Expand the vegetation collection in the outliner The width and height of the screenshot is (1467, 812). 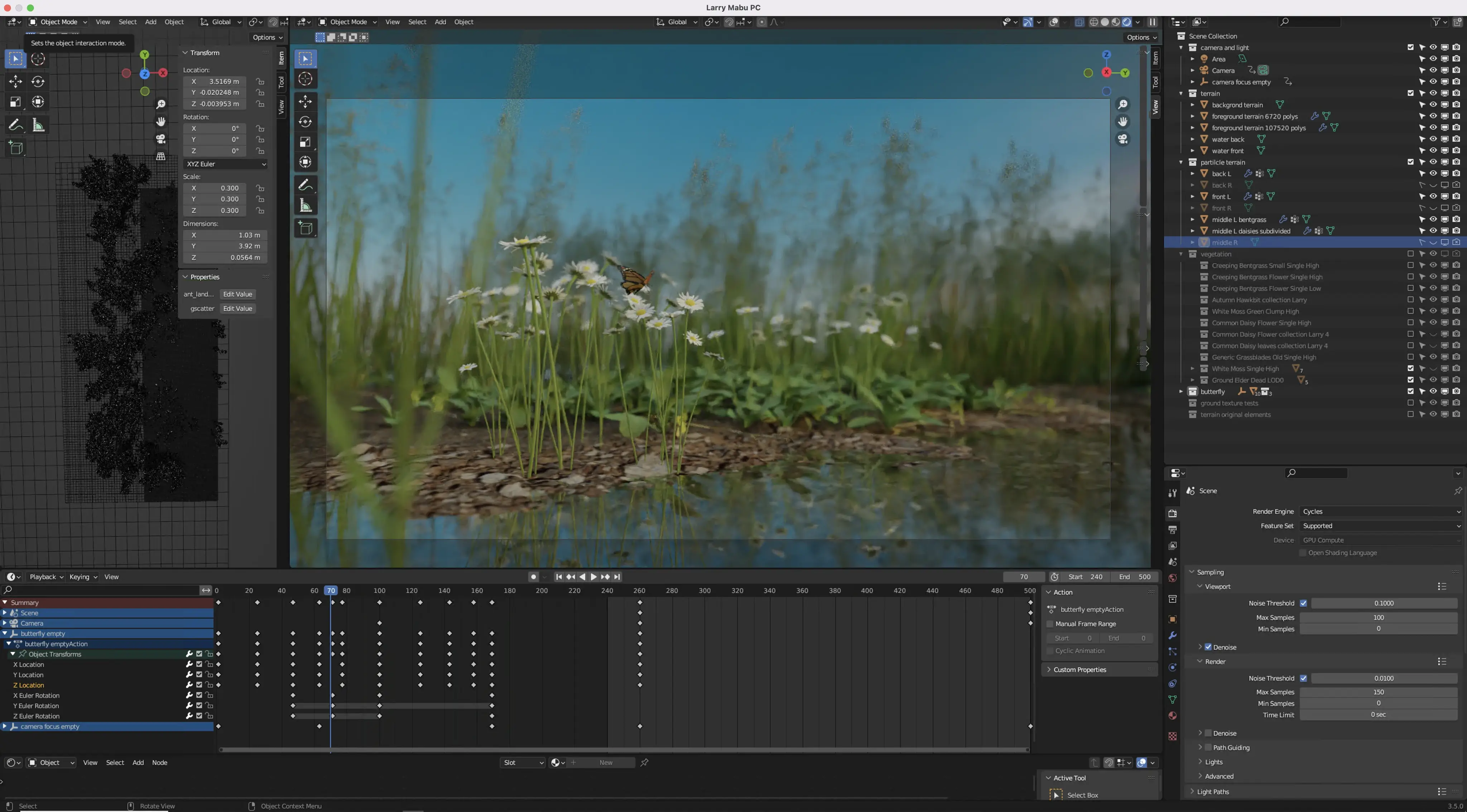coord(1182,254)
